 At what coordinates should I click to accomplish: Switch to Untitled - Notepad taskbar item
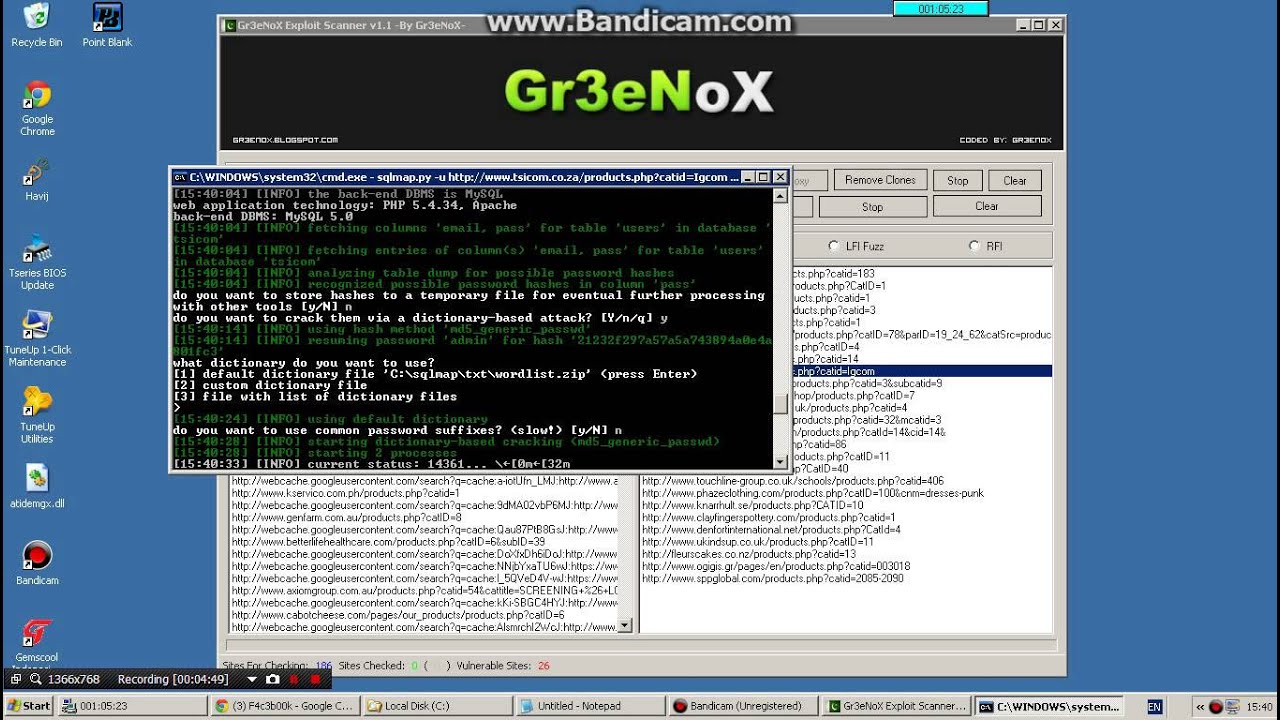[x=591, y=706]
